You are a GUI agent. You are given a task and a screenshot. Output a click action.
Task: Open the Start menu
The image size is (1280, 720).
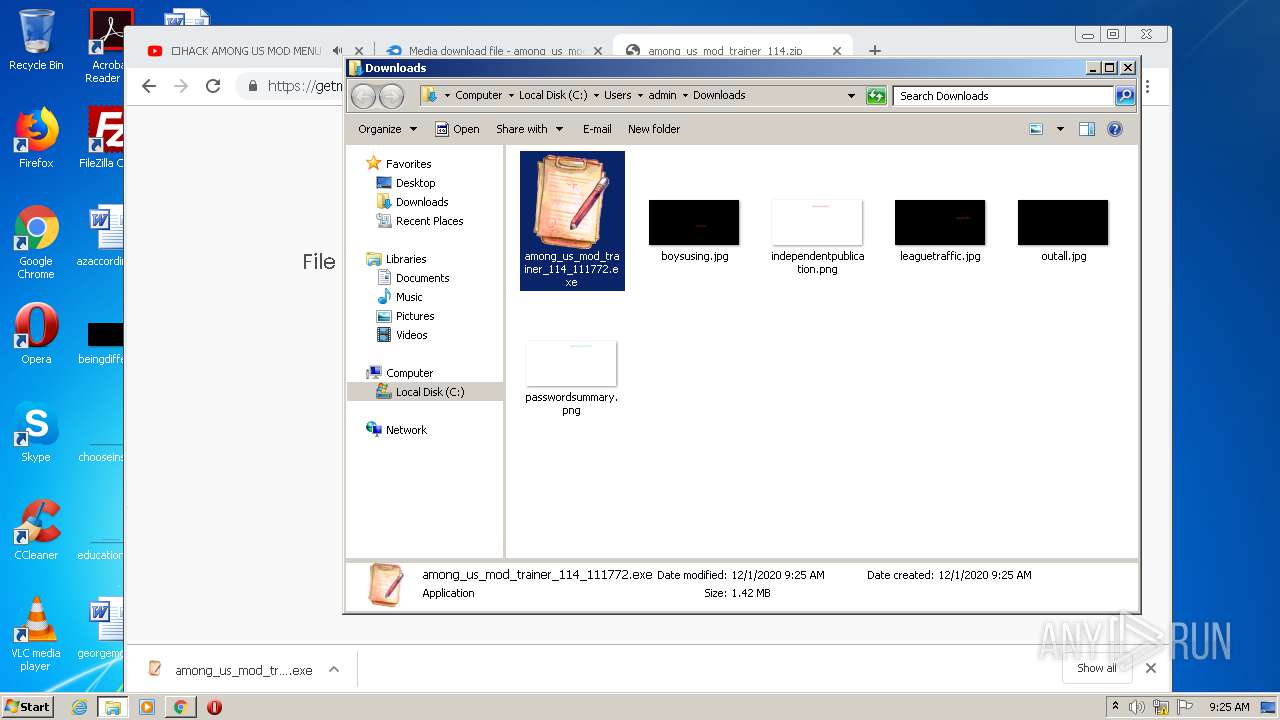(x=28, y=706)
